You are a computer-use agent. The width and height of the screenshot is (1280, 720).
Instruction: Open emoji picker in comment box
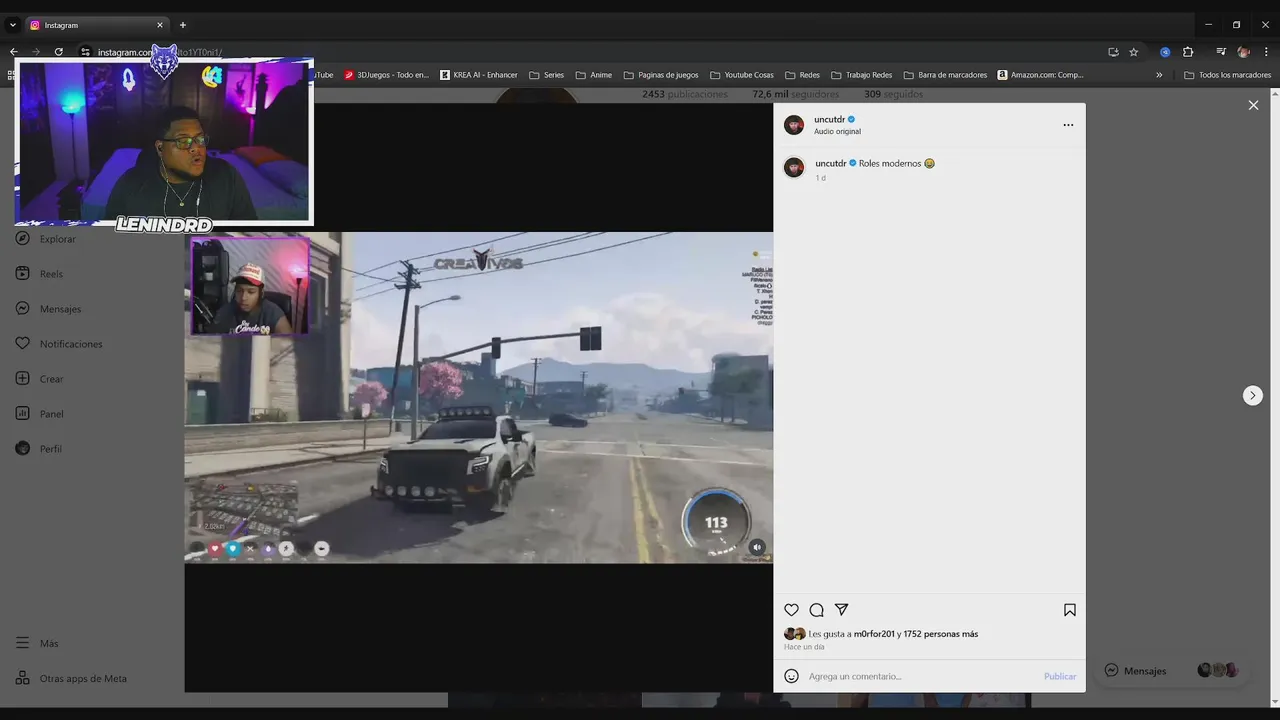point(791,676)
